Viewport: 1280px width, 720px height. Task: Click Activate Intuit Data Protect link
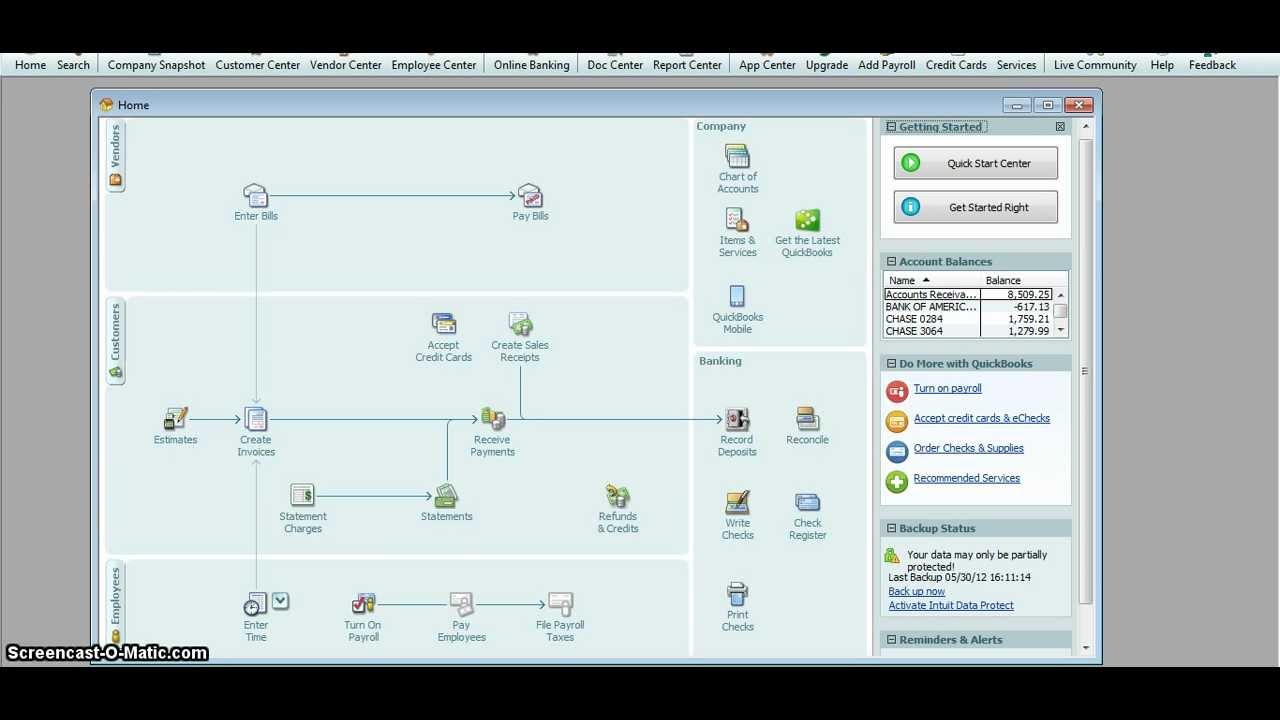pos(951,605)
